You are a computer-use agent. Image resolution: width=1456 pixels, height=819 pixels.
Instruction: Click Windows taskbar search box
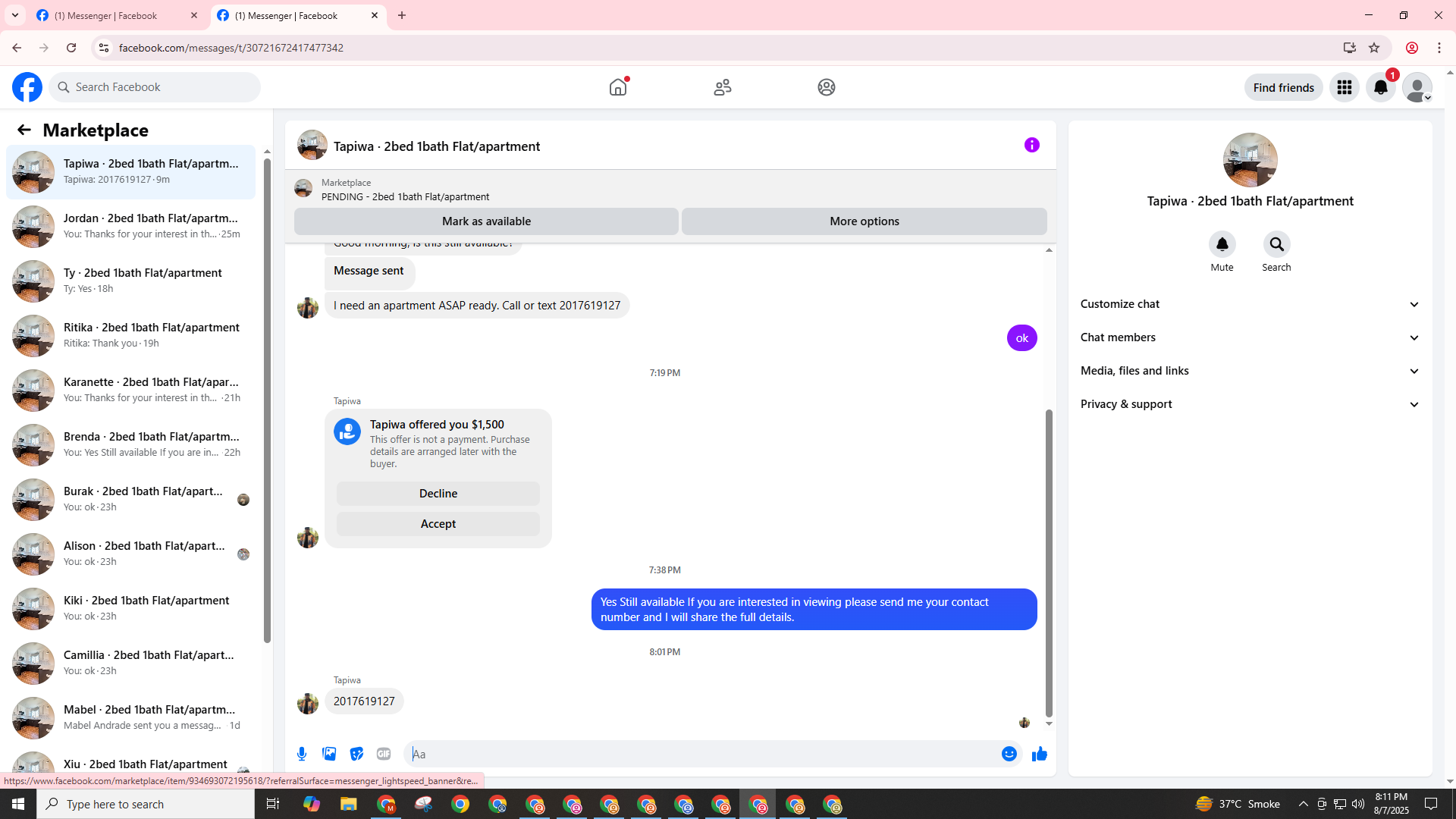(146, 804)
